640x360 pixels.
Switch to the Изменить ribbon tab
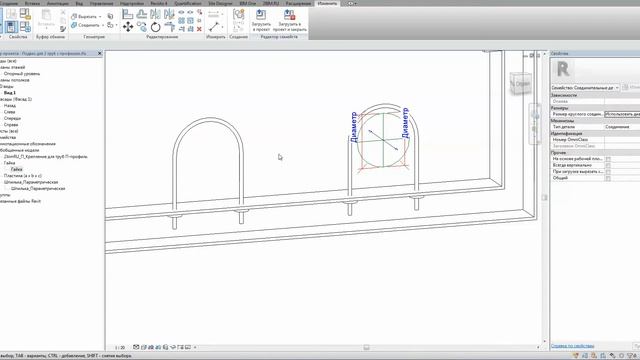click(327, 3)
